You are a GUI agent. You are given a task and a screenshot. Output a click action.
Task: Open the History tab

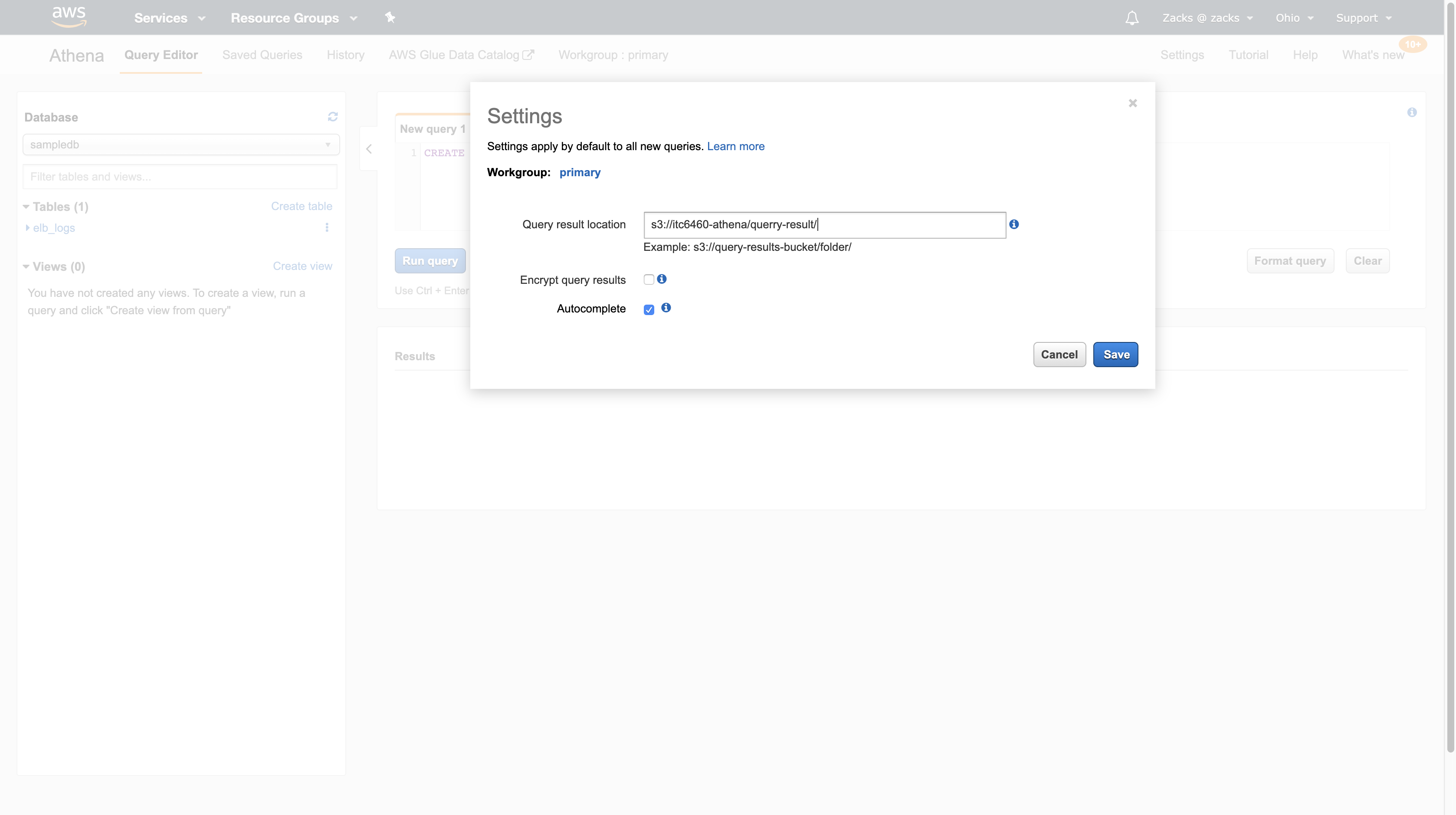tap(345, 55)
